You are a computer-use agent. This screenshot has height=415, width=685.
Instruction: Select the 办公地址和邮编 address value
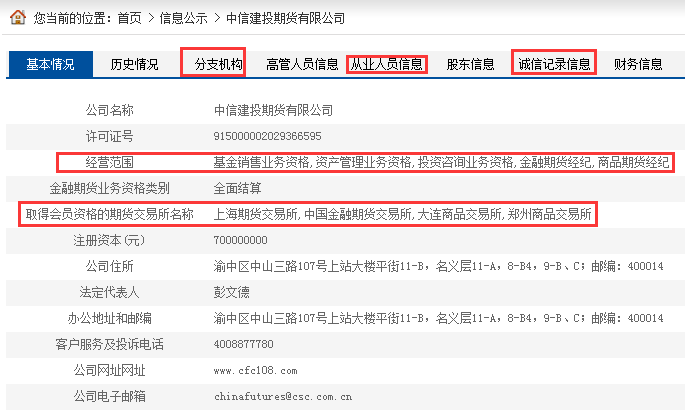tap(438, 318)
